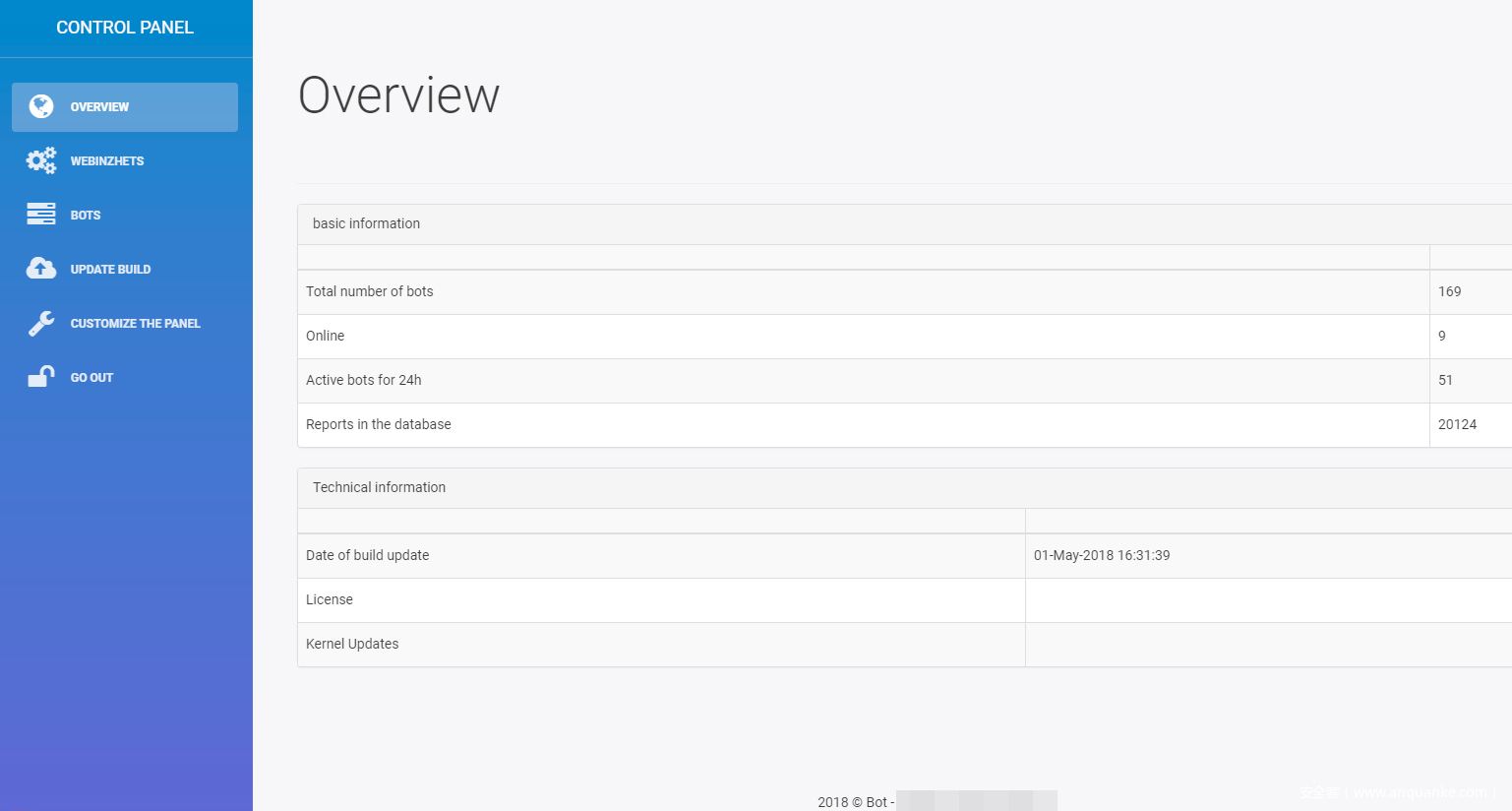Screen dimensions: 1512x811
Task: Click the Overview globe icon
Action: (41, 106)
